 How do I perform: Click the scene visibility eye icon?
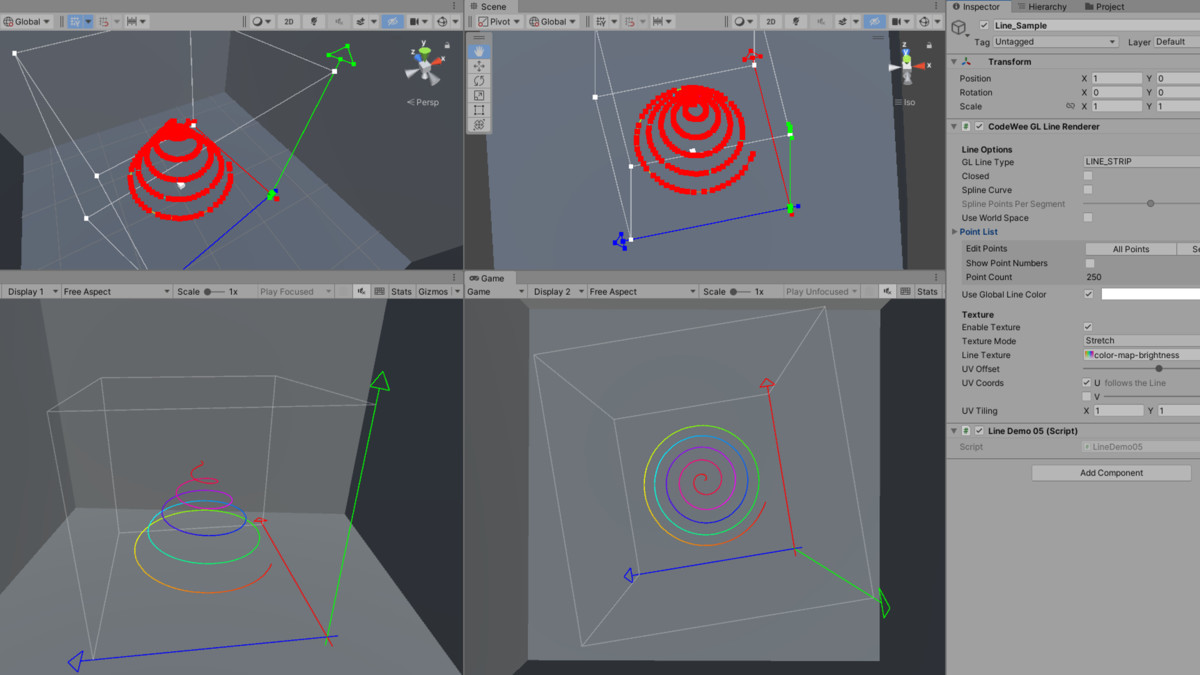coord(393,21)
